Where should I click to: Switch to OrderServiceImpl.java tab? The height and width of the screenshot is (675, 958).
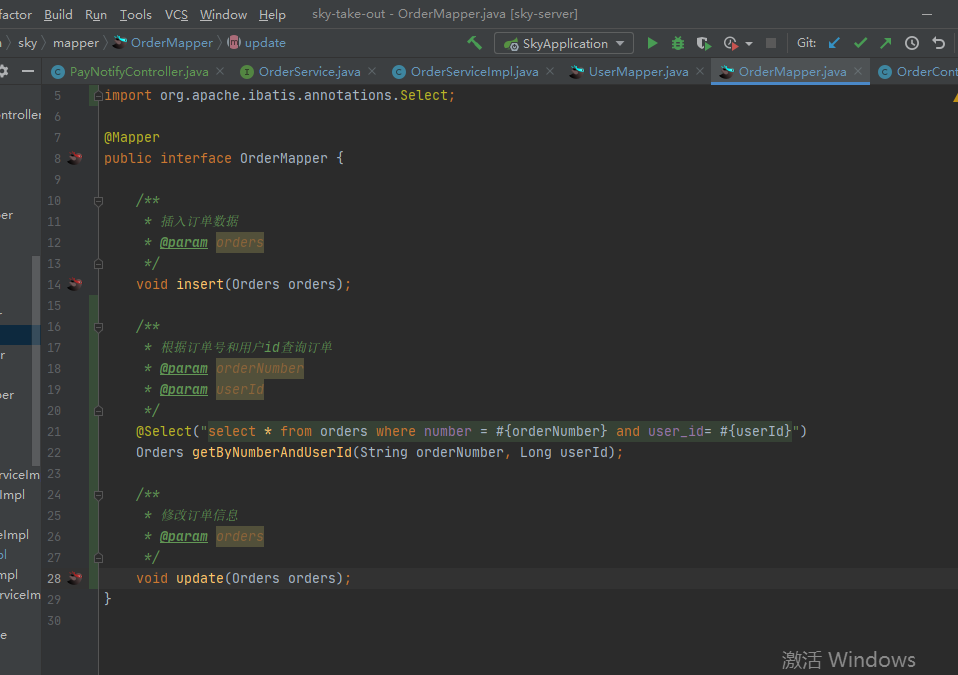(x=474, y=71)
